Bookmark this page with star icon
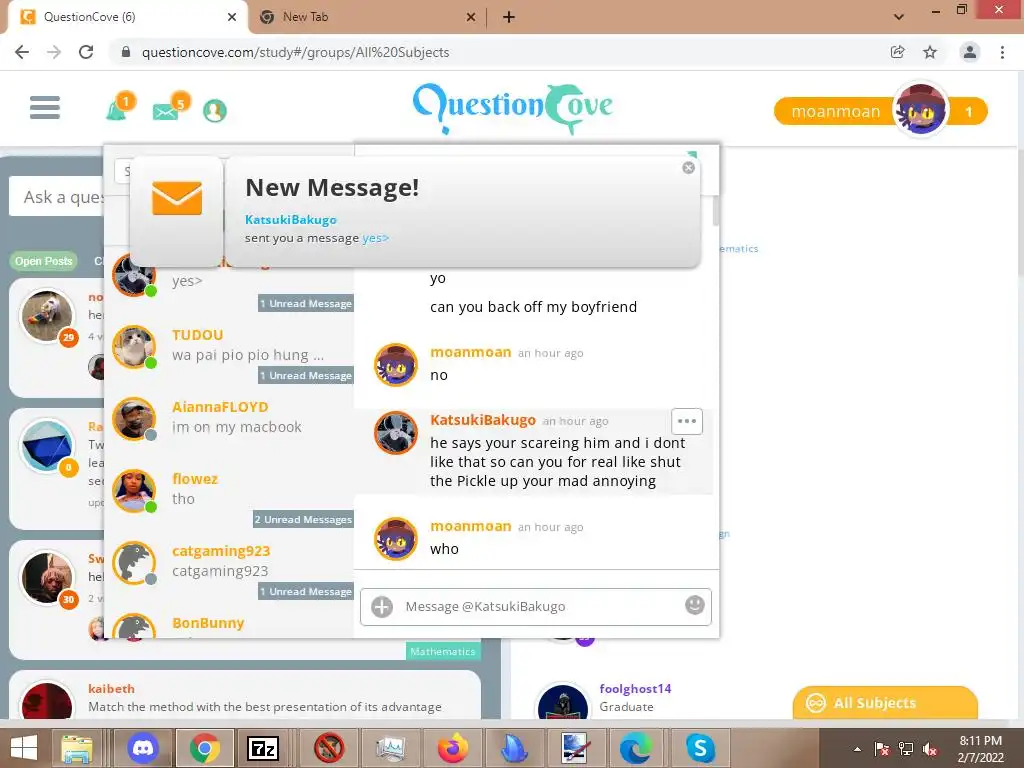 tap(930, 52)
